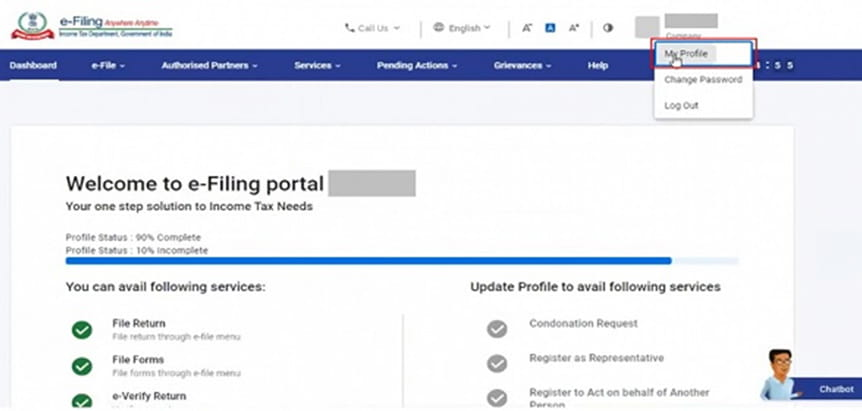862x411 pixels.
Task: Click the grey check next to Condonation Request
Action: pos(497,329)
